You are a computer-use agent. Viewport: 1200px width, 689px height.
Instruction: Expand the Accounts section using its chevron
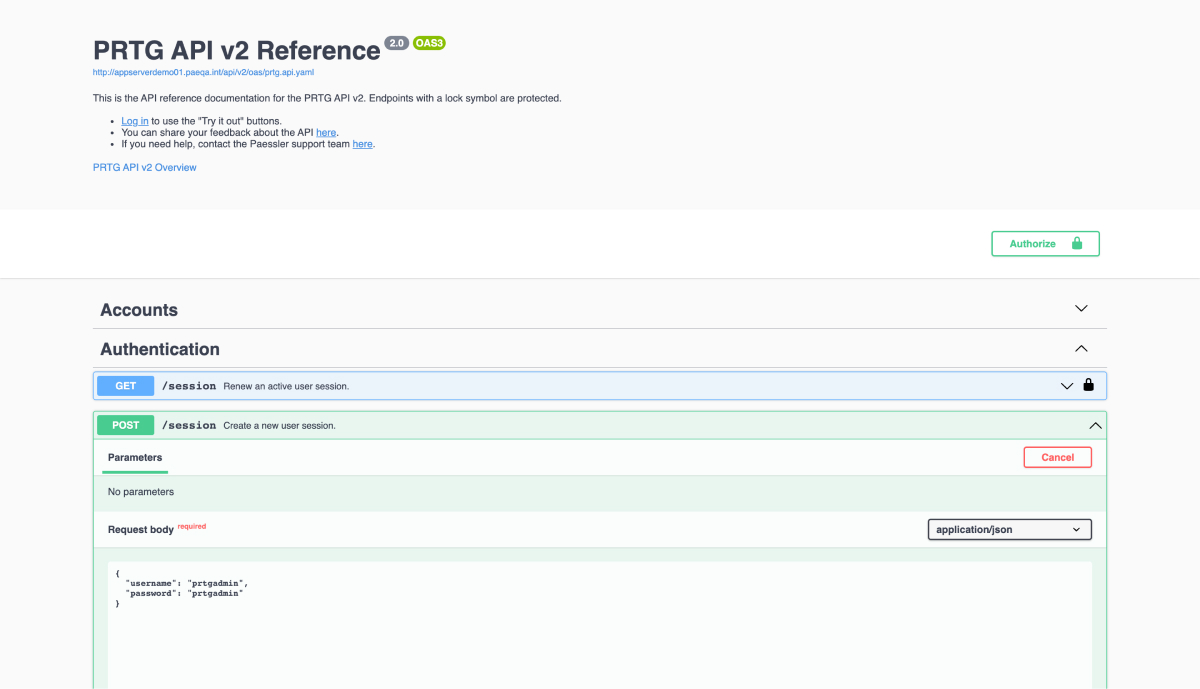pyautogui.click(x=1081, y=309)
